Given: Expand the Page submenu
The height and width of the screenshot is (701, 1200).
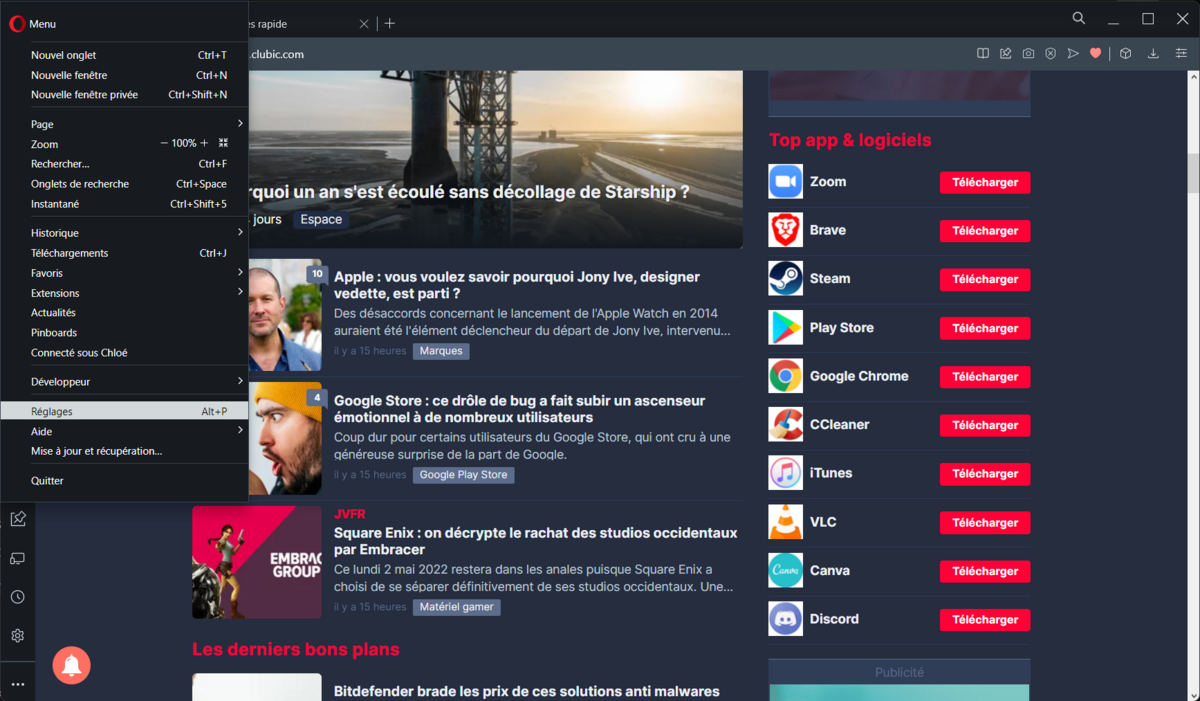Looking at the screenshot, I should pos(124,124).
